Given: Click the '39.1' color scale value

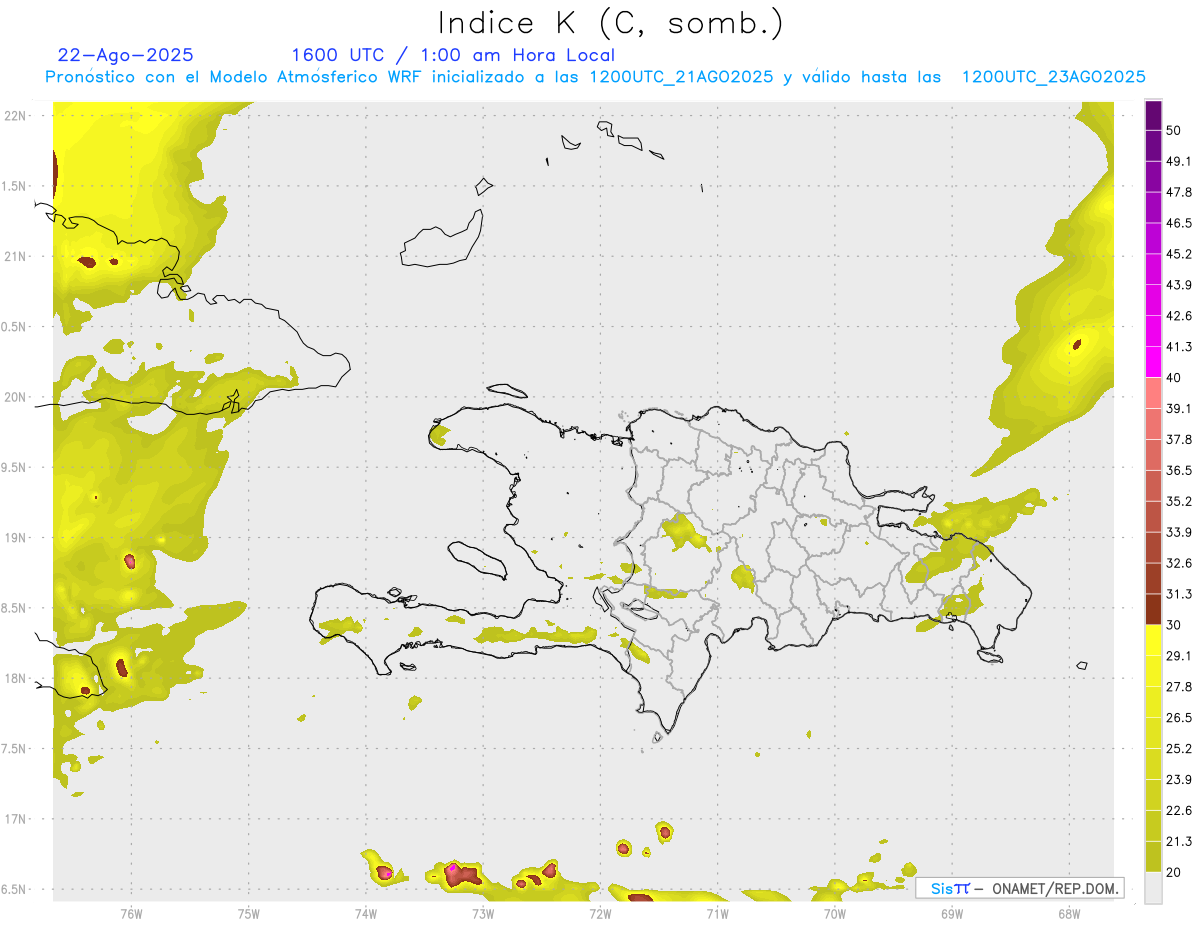Looking at the screenshot, I should (x=1179, y=409).
